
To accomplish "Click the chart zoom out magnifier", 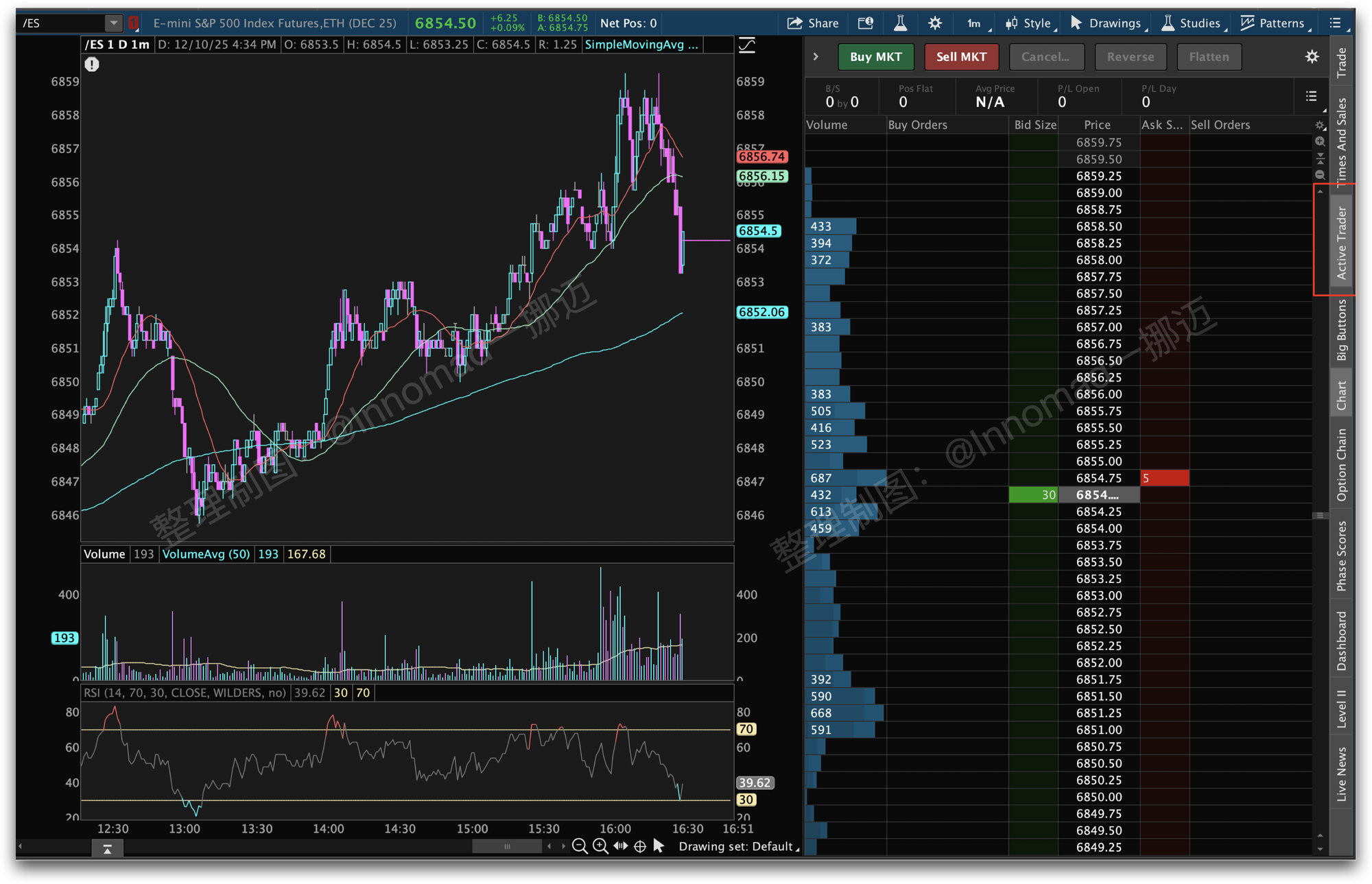I will tap(579, 846).
